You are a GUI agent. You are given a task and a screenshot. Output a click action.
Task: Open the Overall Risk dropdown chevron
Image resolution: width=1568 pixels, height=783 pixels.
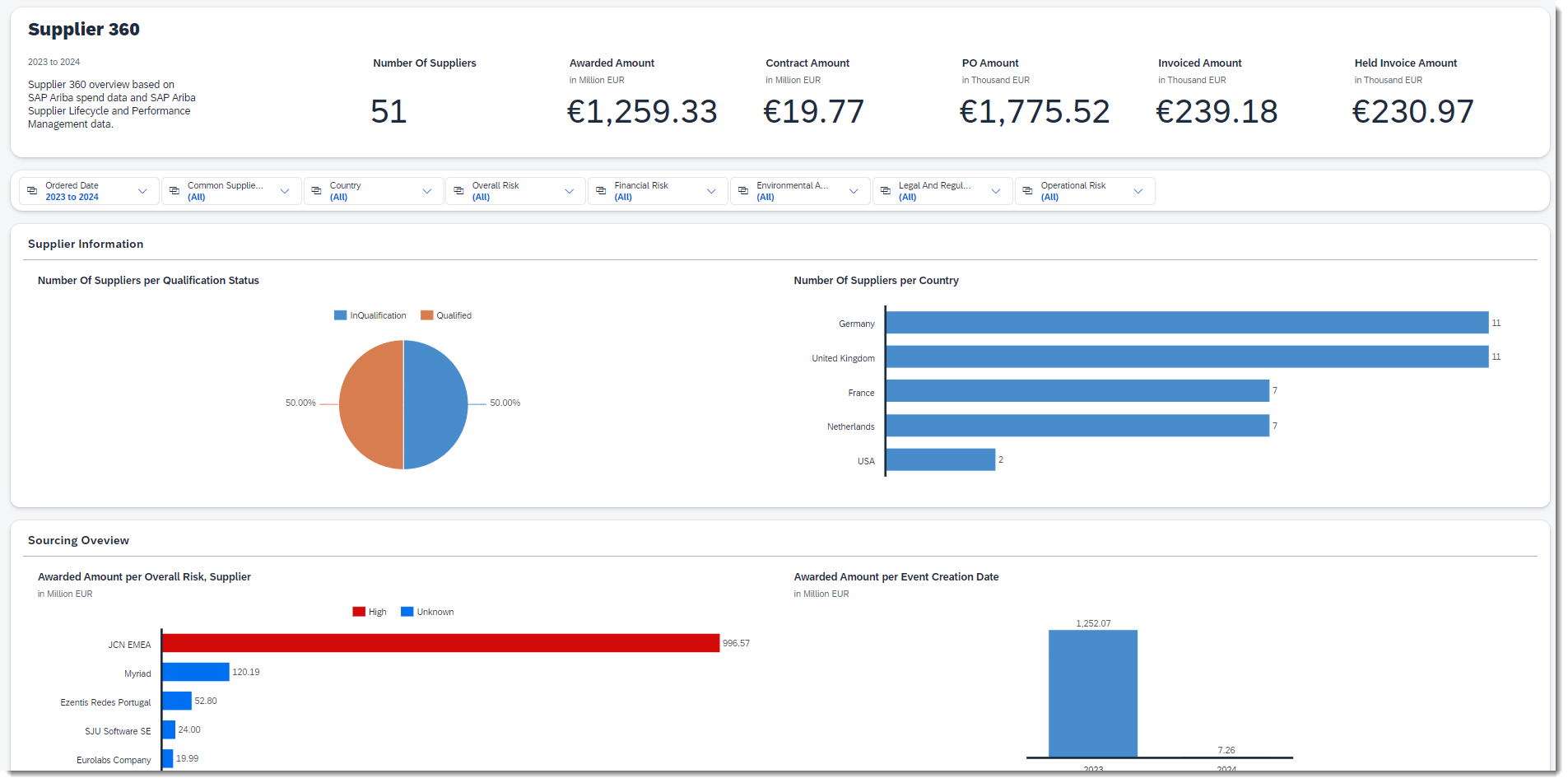pyautogui.click(x=570, y=191)
